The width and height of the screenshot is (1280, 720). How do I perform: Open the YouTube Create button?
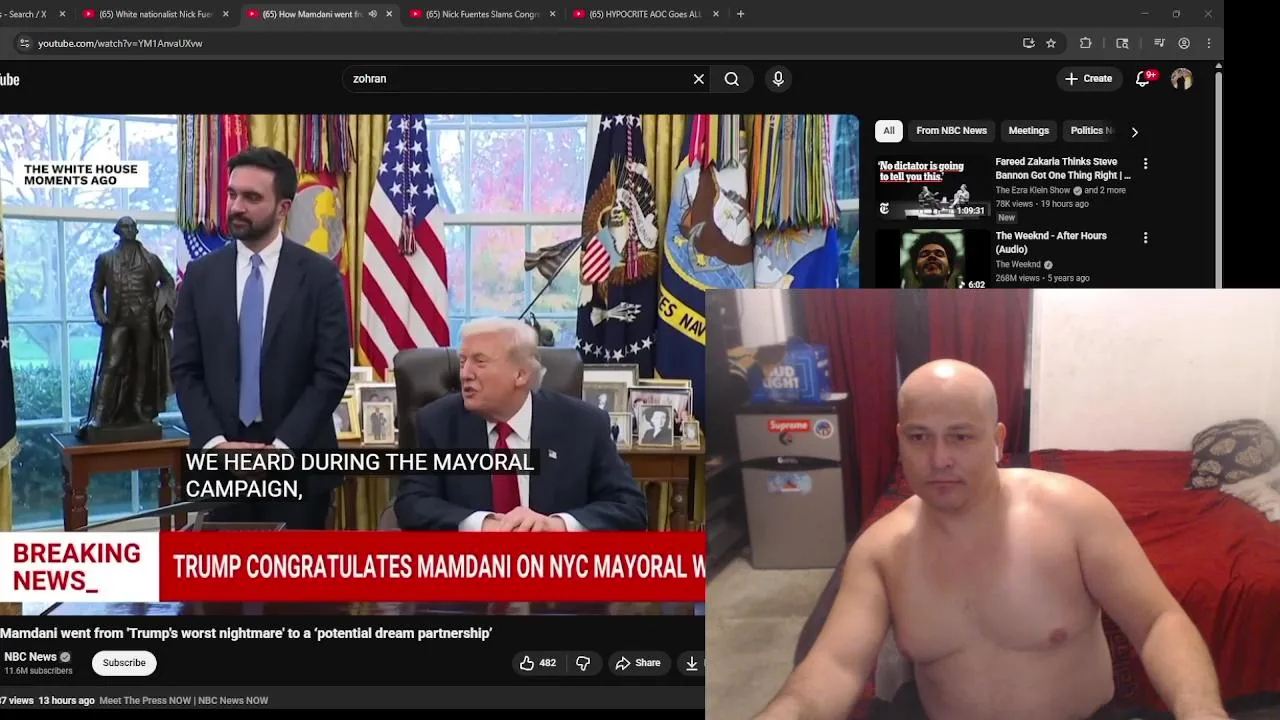(1089, 79)
